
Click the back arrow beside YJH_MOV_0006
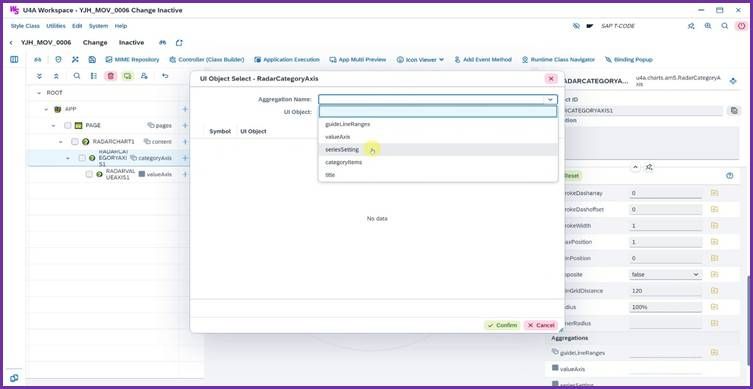coord(11,43)
